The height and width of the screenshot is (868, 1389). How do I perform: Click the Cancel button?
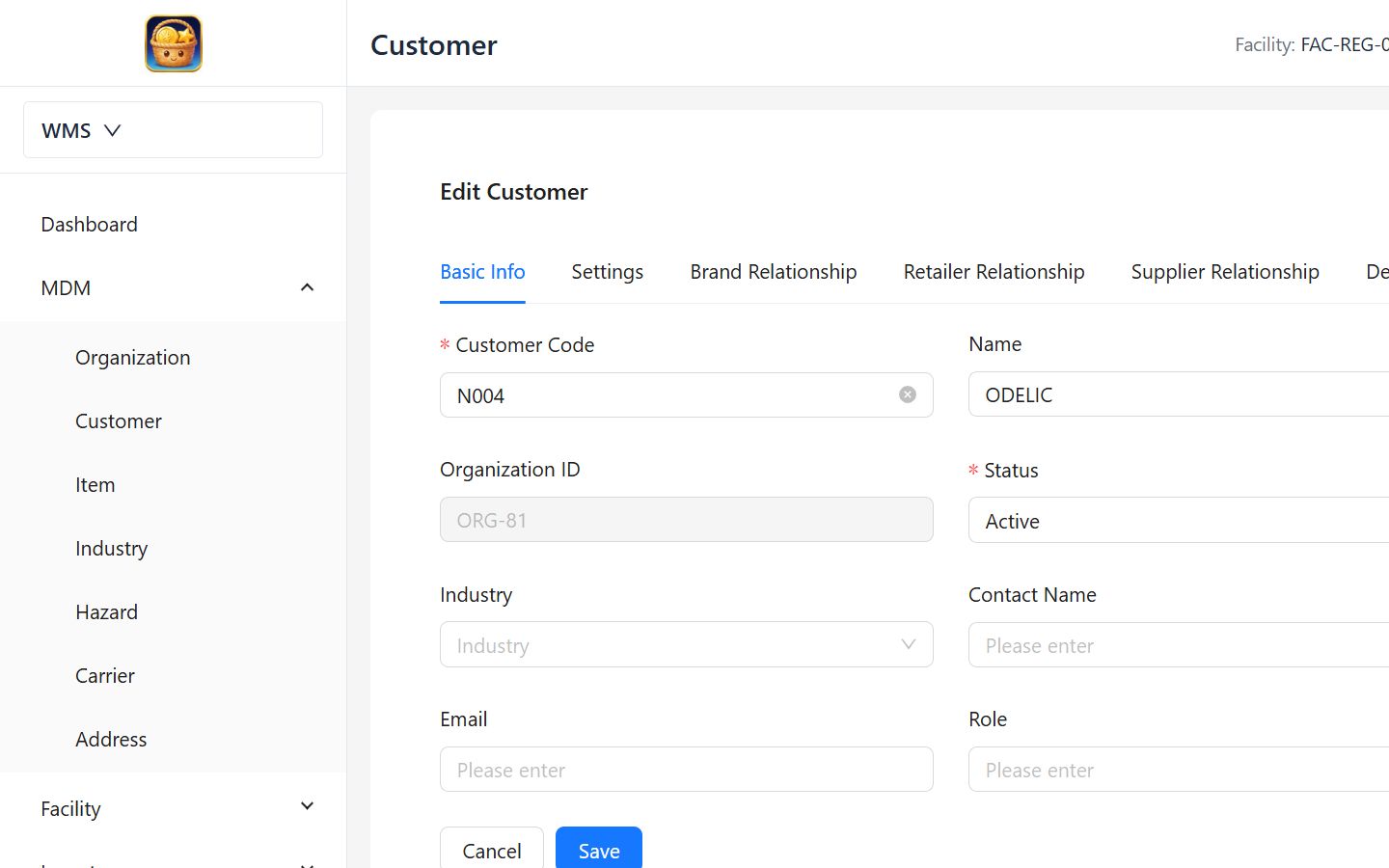tap(492, 849)
